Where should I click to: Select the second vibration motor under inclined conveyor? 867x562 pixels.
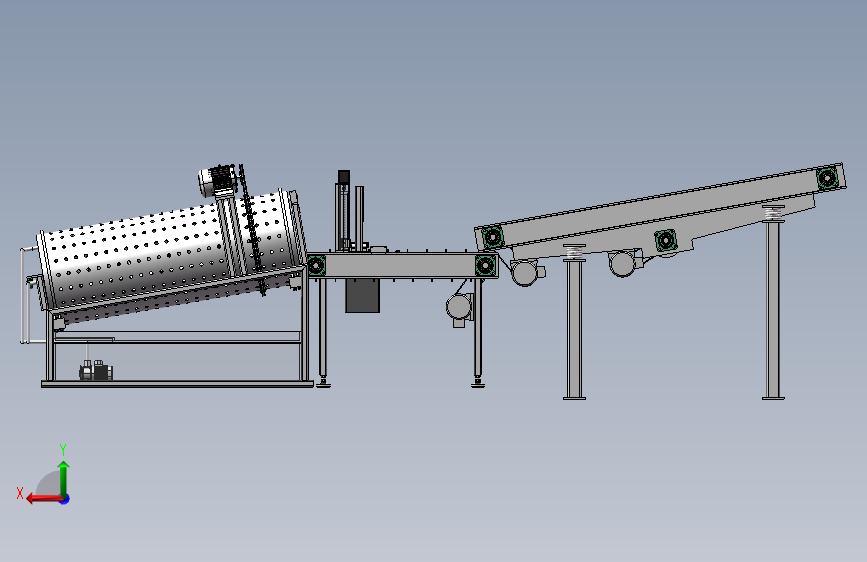[x=625, y=263]
